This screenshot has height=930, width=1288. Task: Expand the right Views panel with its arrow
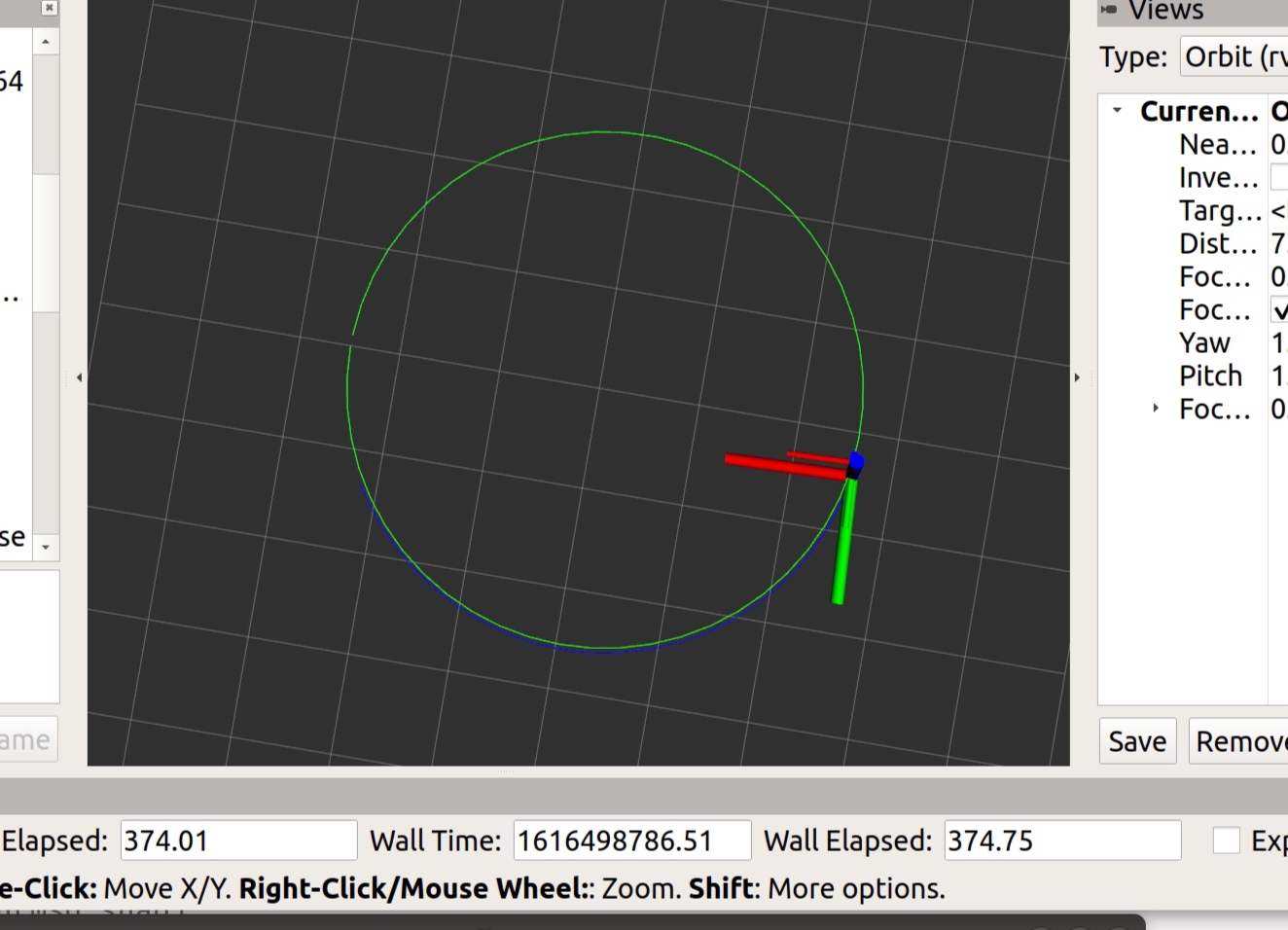coord(1078,377)
